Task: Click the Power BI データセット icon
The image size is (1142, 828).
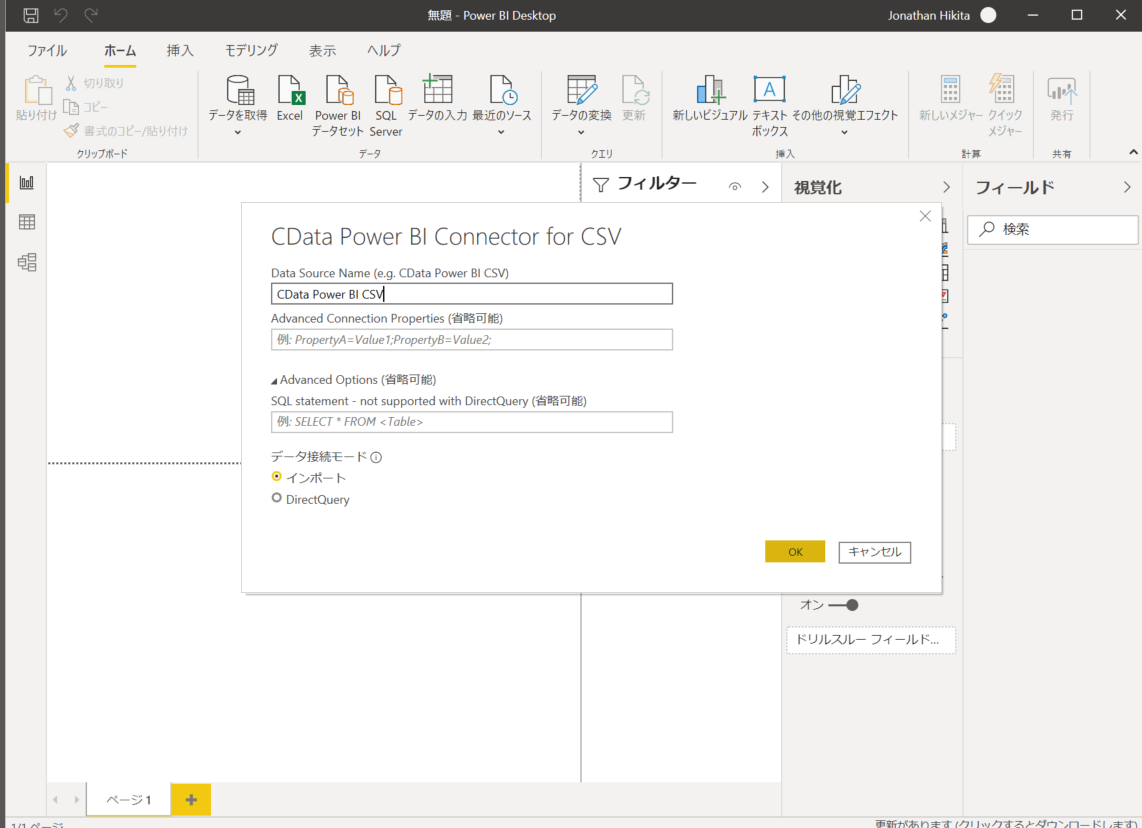Action: click(x=337, y=95)
